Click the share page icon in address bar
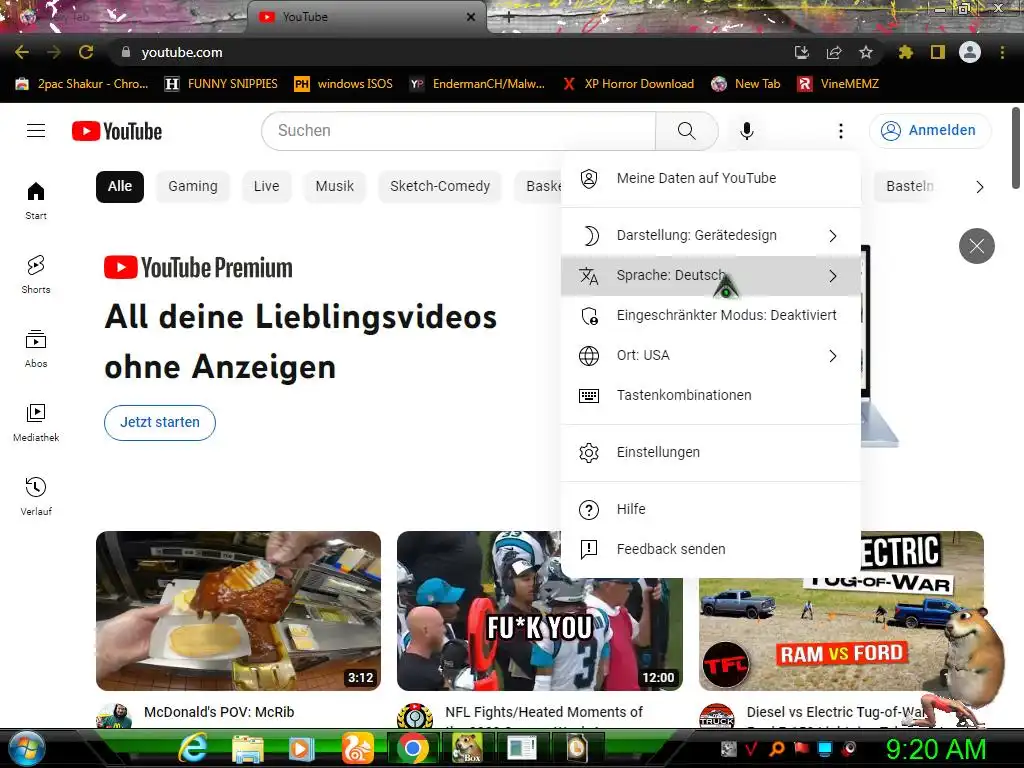1024x768 pixels. click(x=834, y=52)
